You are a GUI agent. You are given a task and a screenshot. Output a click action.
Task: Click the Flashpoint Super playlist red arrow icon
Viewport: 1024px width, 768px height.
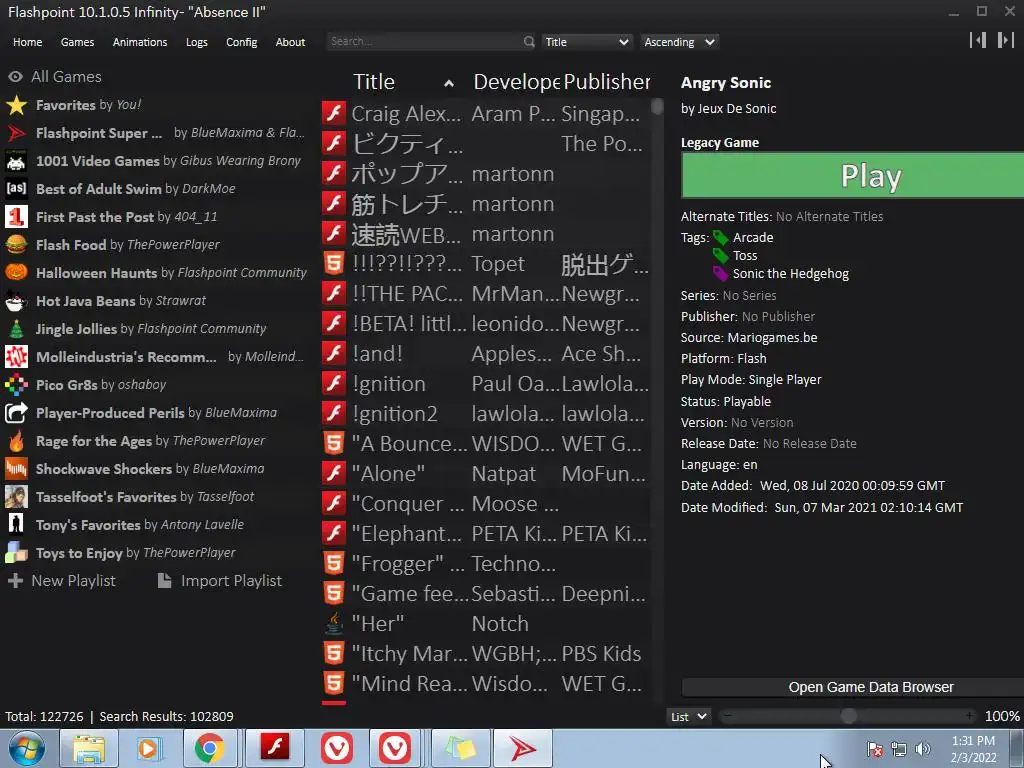tap(16, 133)
